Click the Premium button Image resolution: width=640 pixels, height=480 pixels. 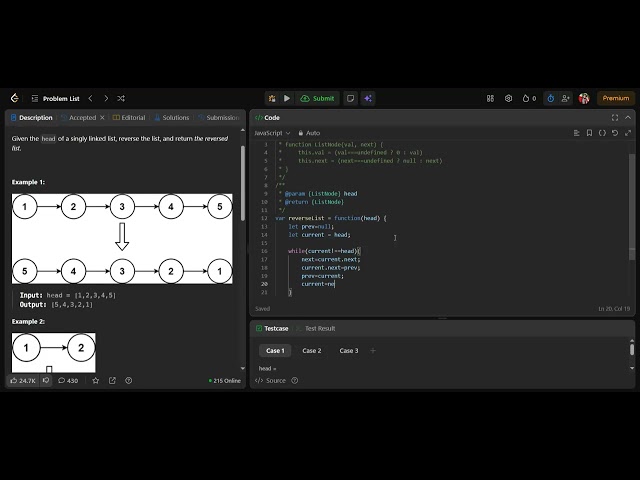(616, 98)
